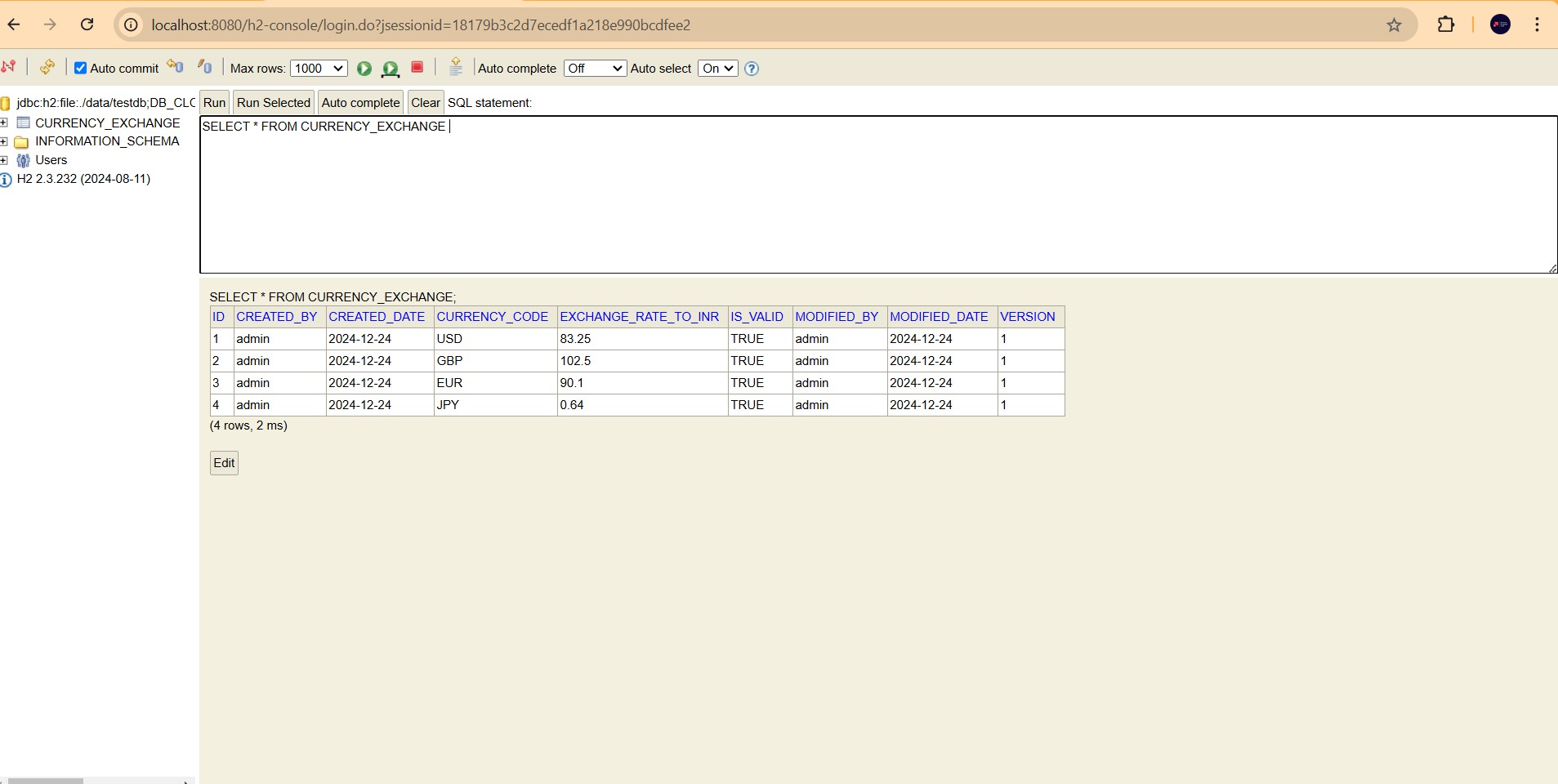Click the Disconnect icon in the H2 toolbar

tap(9, 67)
